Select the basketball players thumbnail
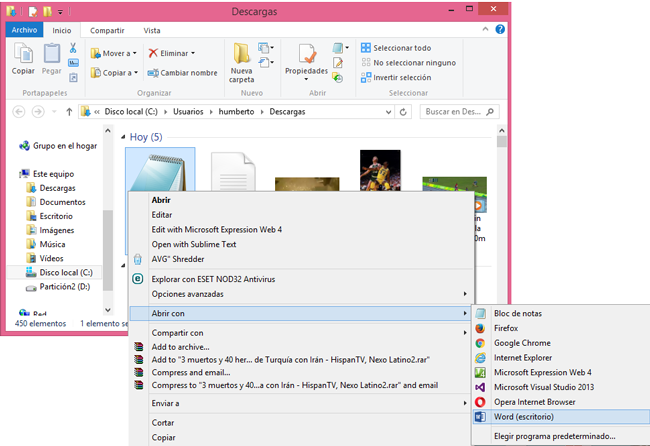650x446 pixels. pyautogui.click(x=380, y=170)
